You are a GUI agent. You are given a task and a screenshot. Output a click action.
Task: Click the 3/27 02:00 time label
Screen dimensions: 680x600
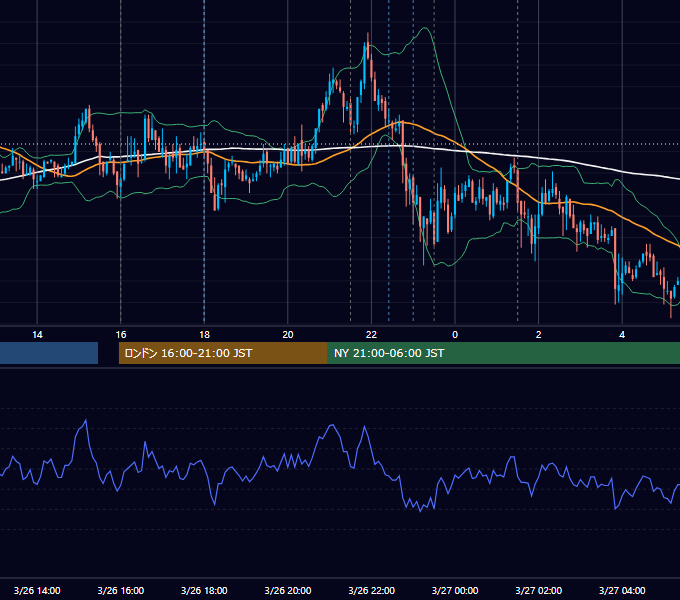pyautogui.click(x=539, y=590)
